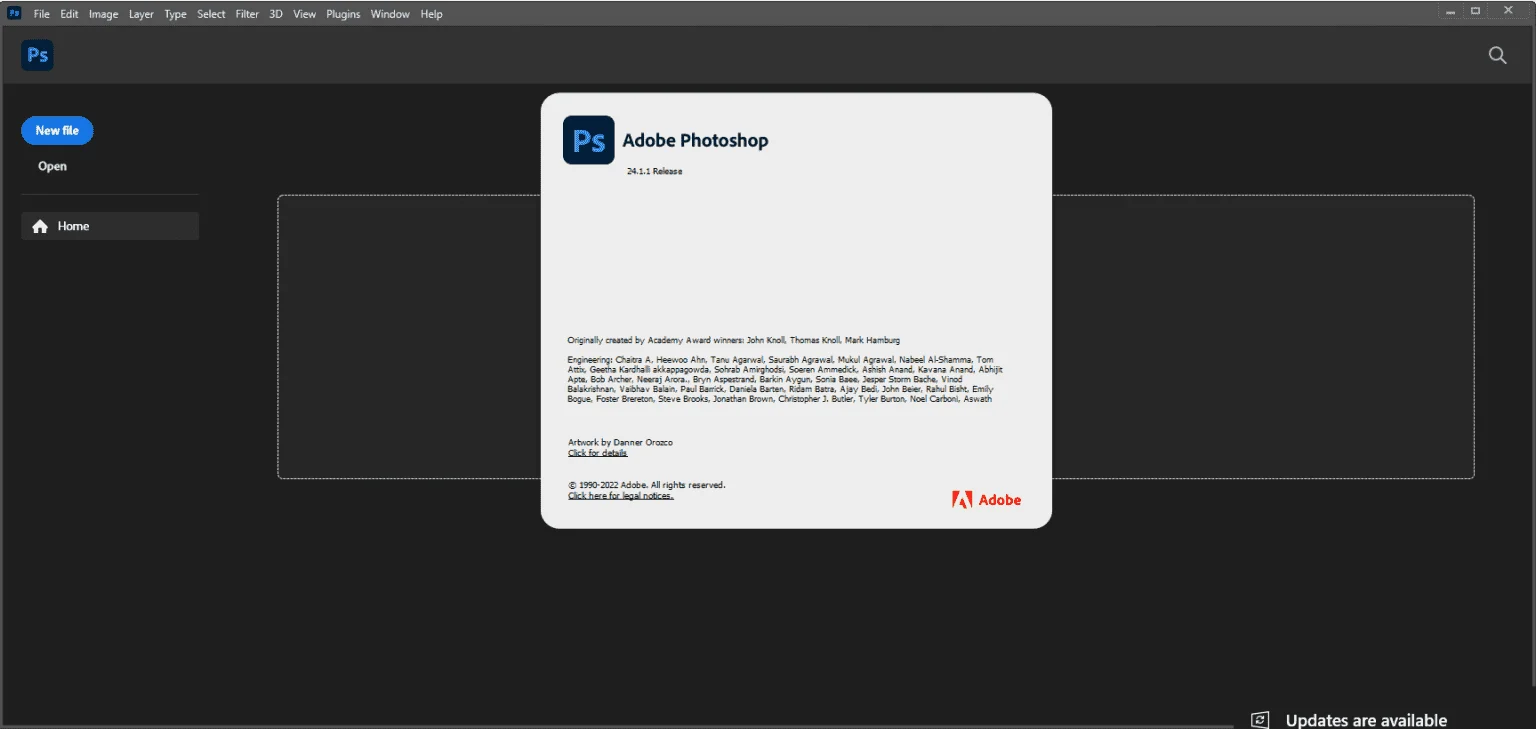
Task: Open the Select menu
Action: (x=211, y=14)
